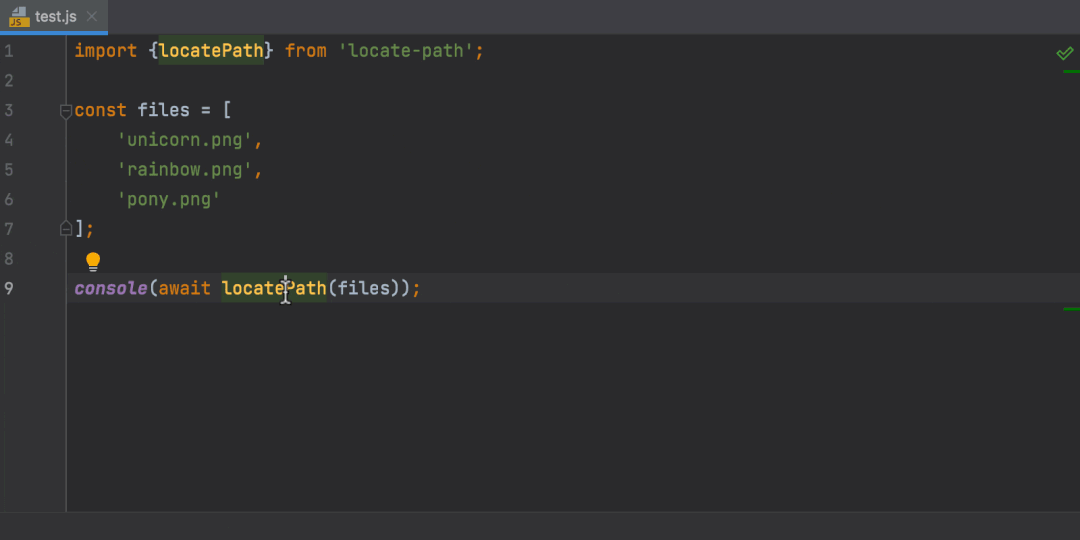
Task: Click the 'rainbow.png' string
Action: [185, 169]
